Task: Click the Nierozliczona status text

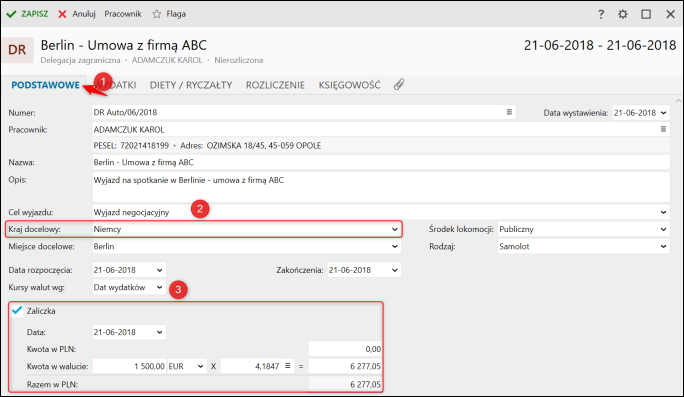Action: (239, 60)
